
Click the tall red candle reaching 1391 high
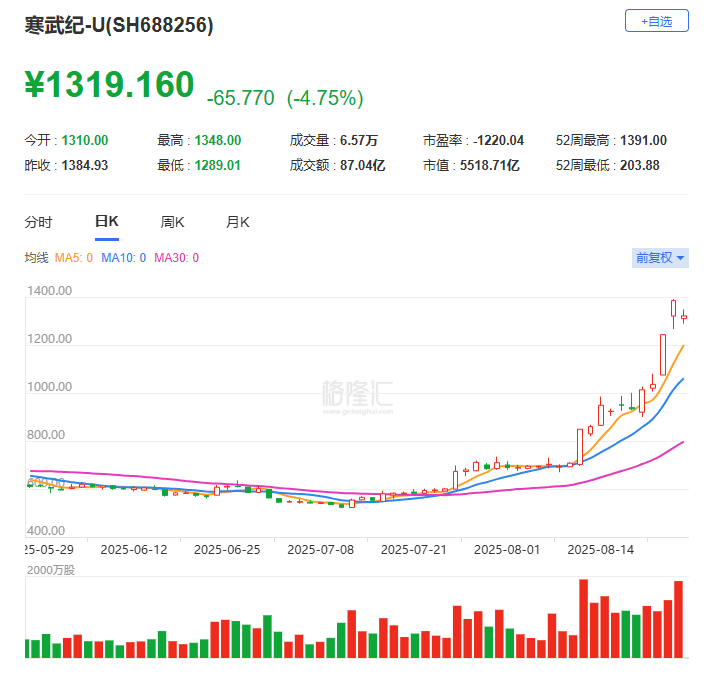pos(674,314)
